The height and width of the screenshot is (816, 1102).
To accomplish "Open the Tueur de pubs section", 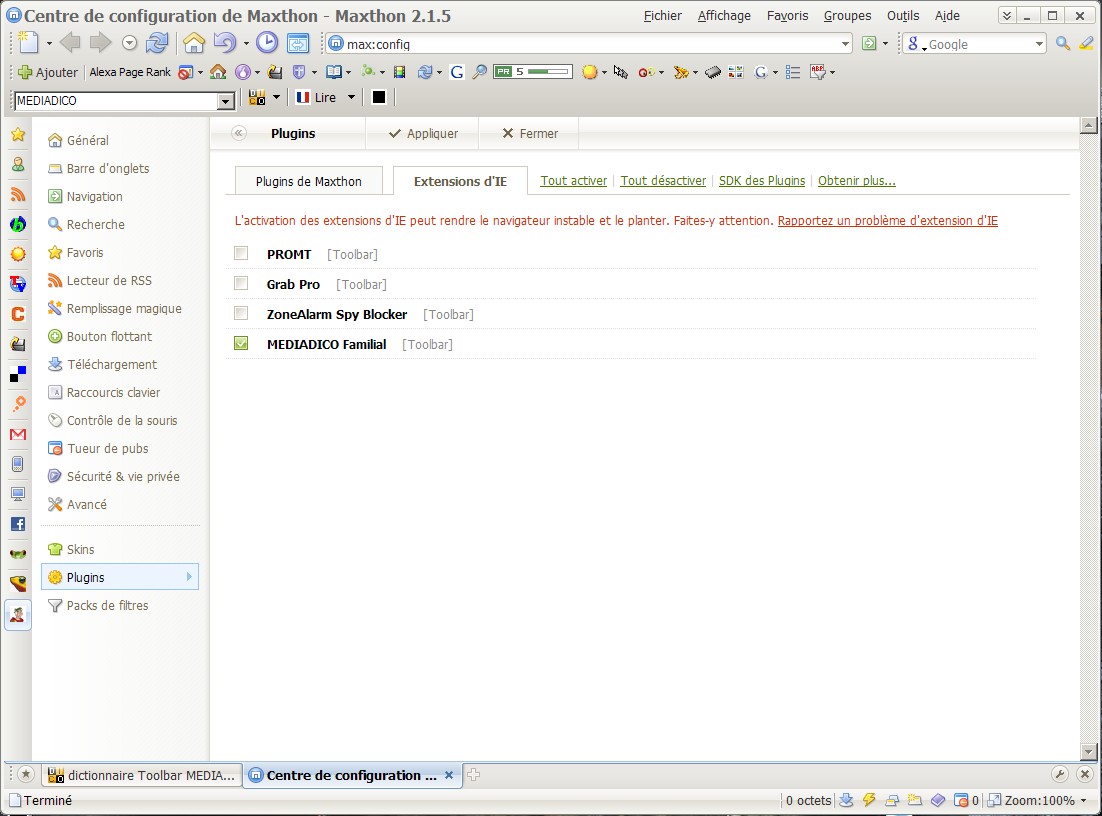I will point(98,448).
